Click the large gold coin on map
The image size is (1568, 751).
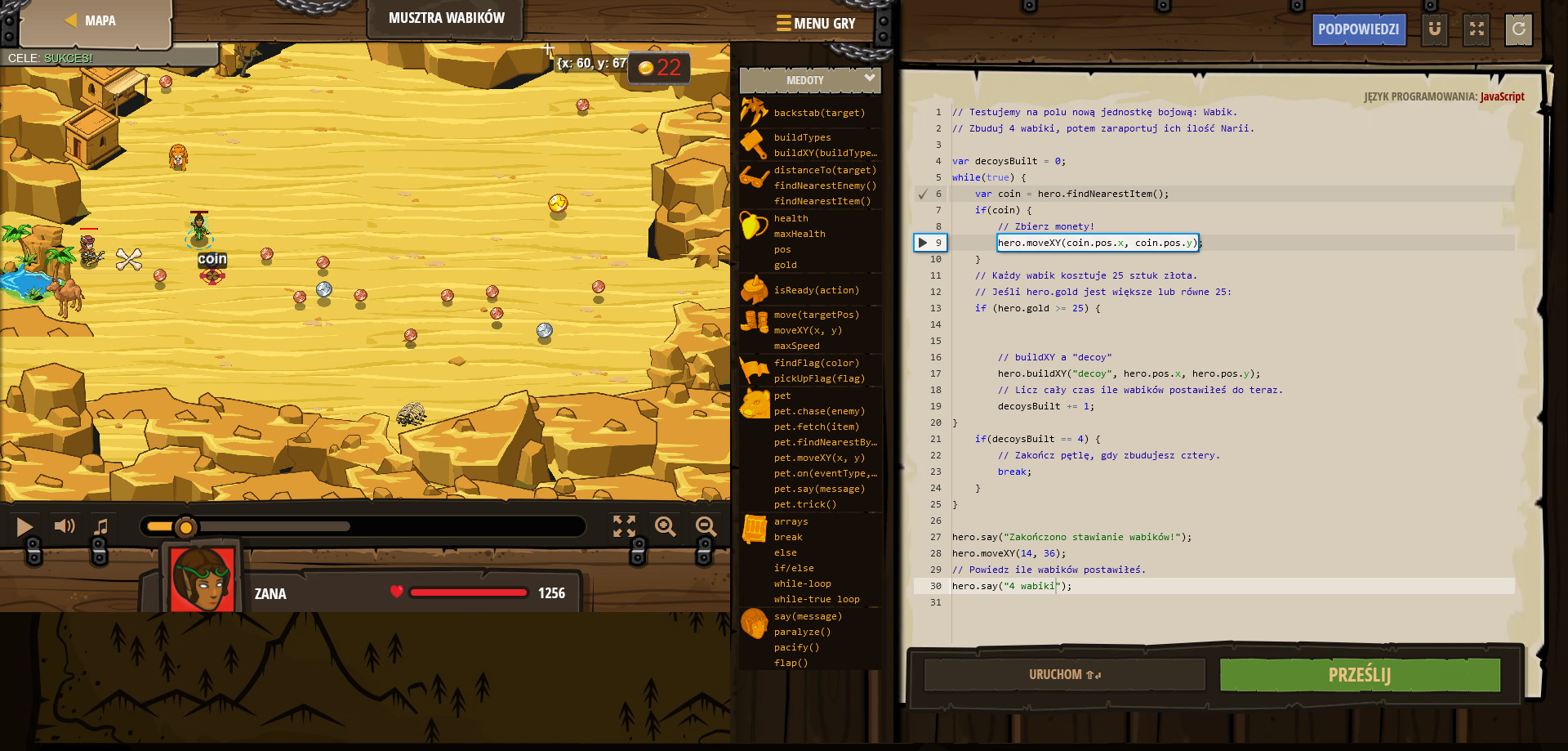[558, 203]
